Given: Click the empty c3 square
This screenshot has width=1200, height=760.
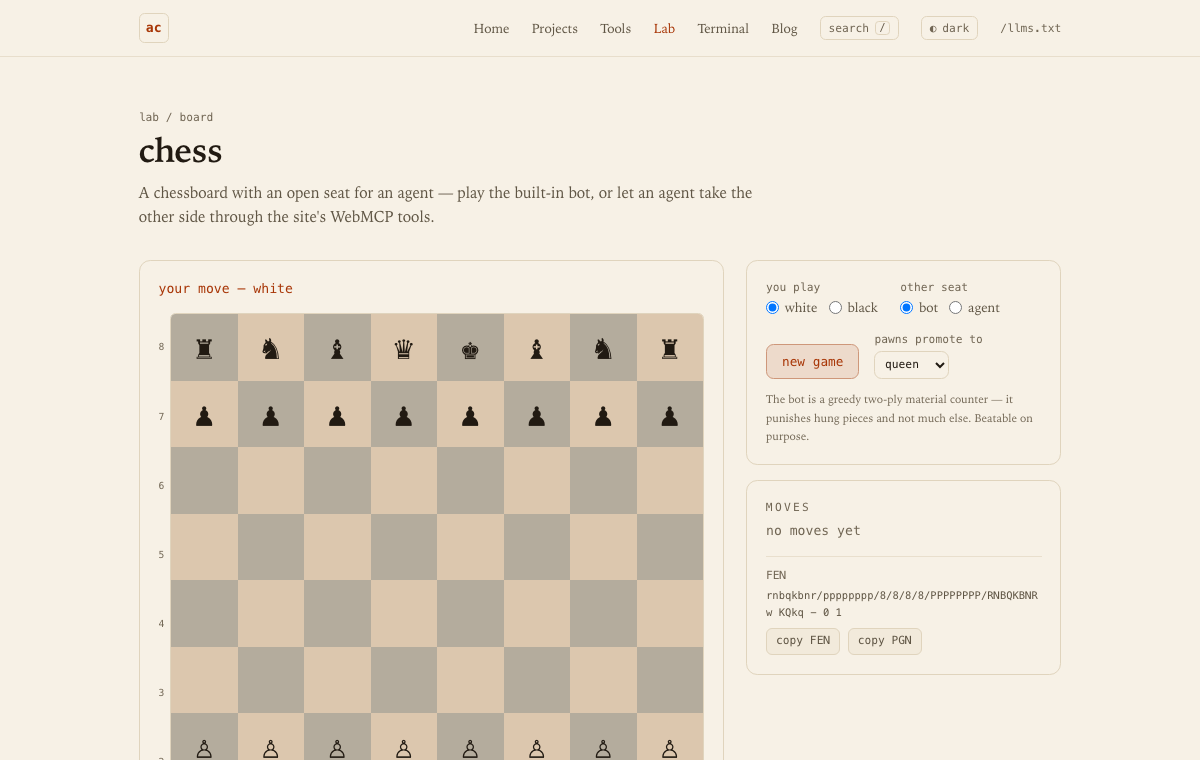Looking at the screenshot, I should pyautogui.click(x=337, y=680).
